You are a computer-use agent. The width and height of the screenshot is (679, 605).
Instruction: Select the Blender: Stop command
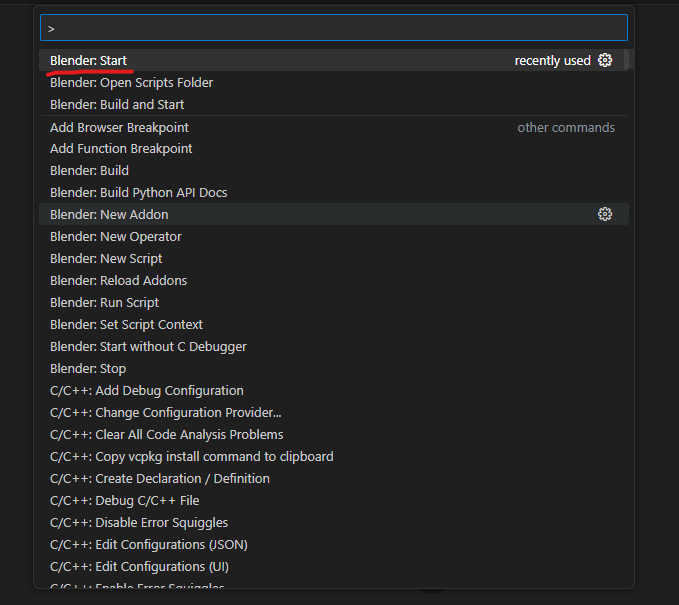[334, 369]
